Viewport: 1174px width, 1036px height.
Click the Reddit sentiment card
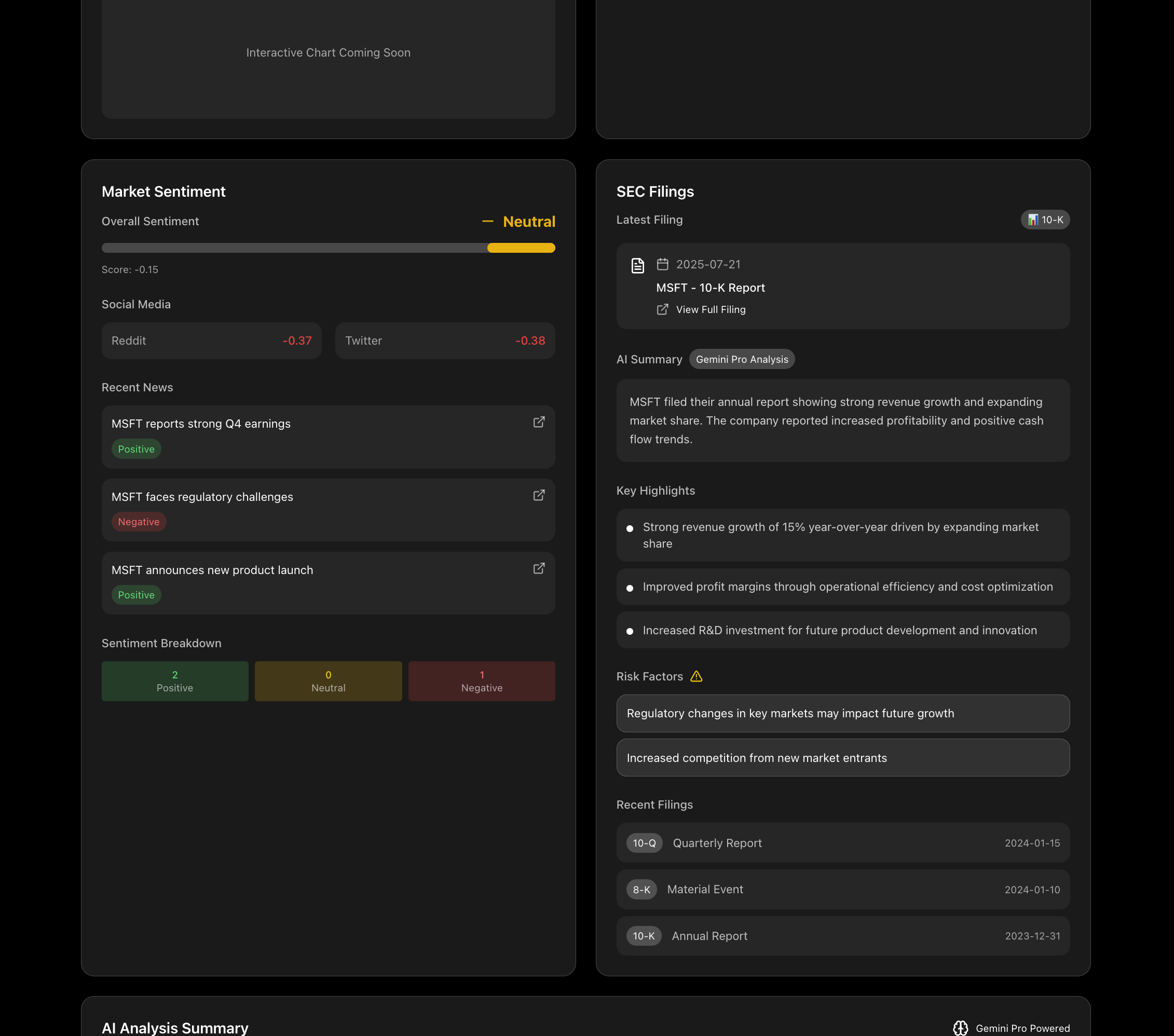(211, 341)
